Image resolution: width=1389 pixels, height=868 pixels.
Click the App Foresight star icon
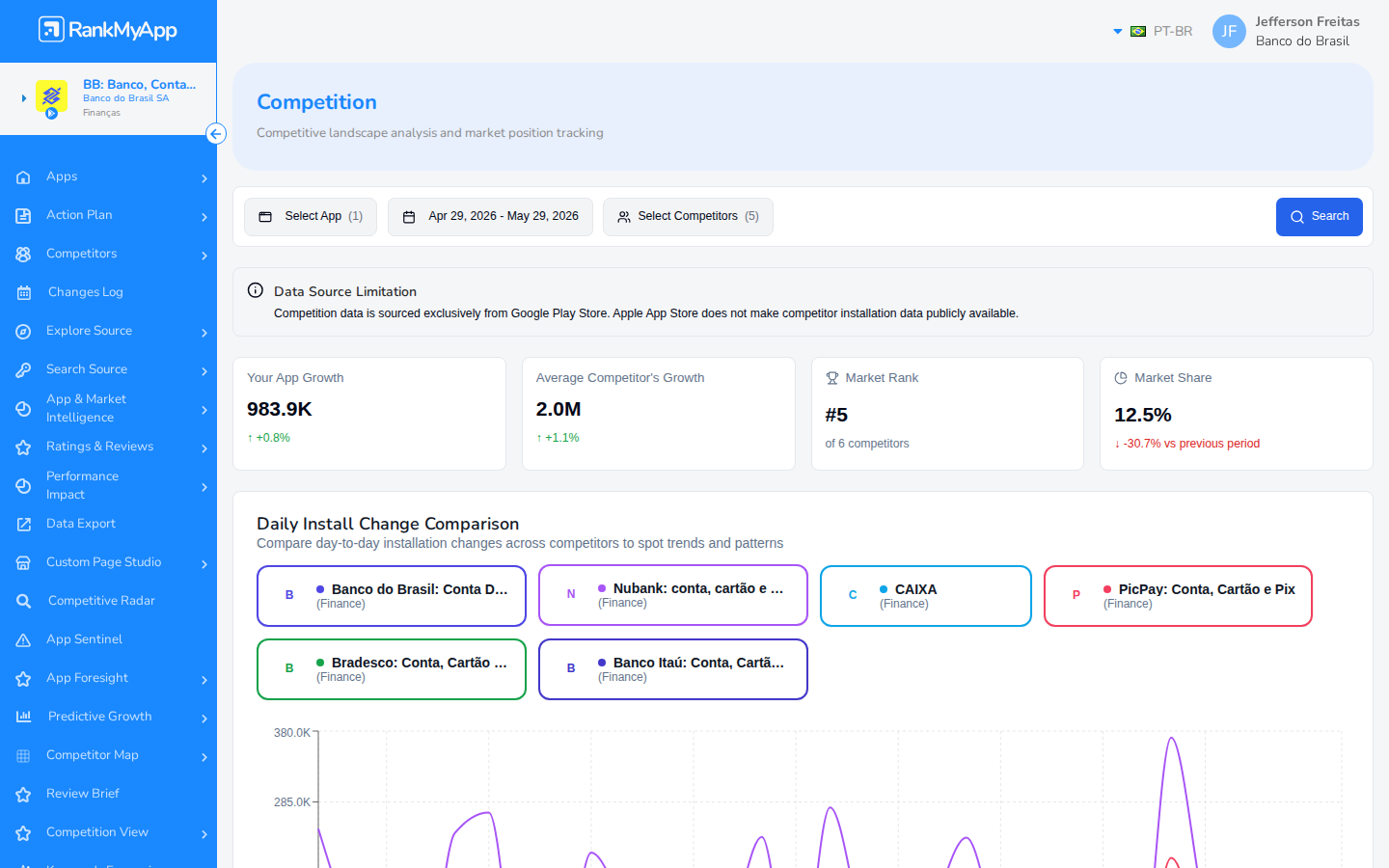[23, 679]
